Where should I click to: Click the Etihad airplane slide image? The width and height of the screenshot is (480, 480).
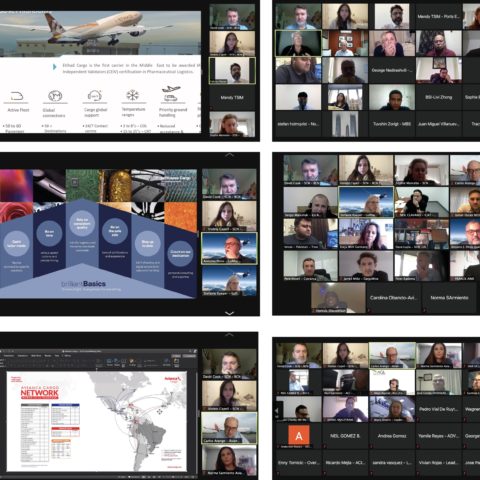tap(100, 33)
